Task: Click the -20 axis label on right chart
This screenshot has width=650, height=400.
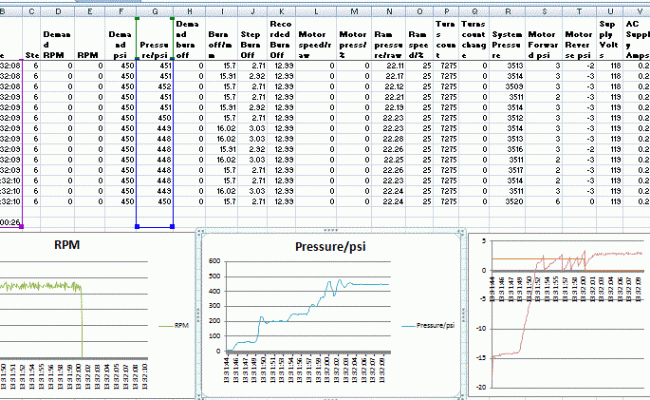Action: point(480,388)
